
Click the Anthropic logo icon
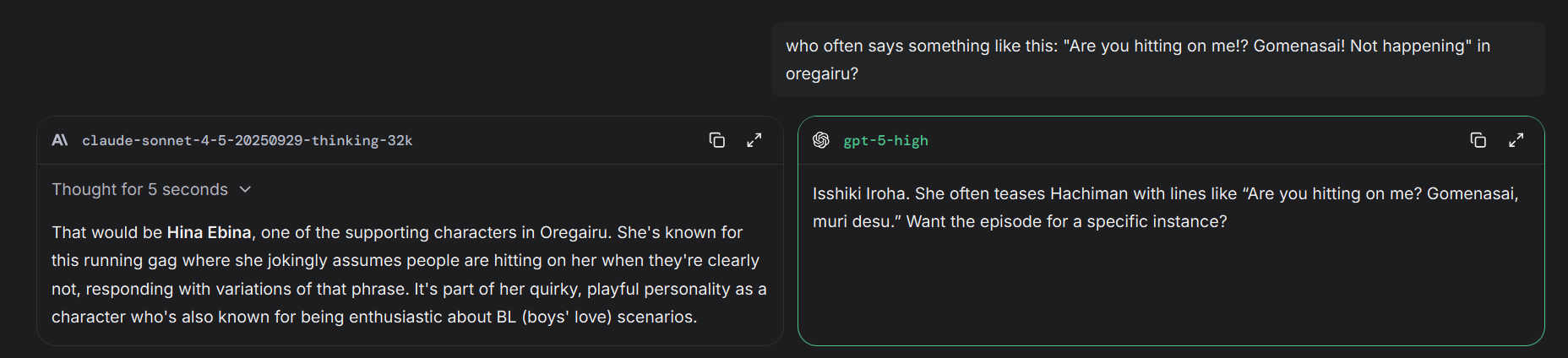(x=60, y=140)
